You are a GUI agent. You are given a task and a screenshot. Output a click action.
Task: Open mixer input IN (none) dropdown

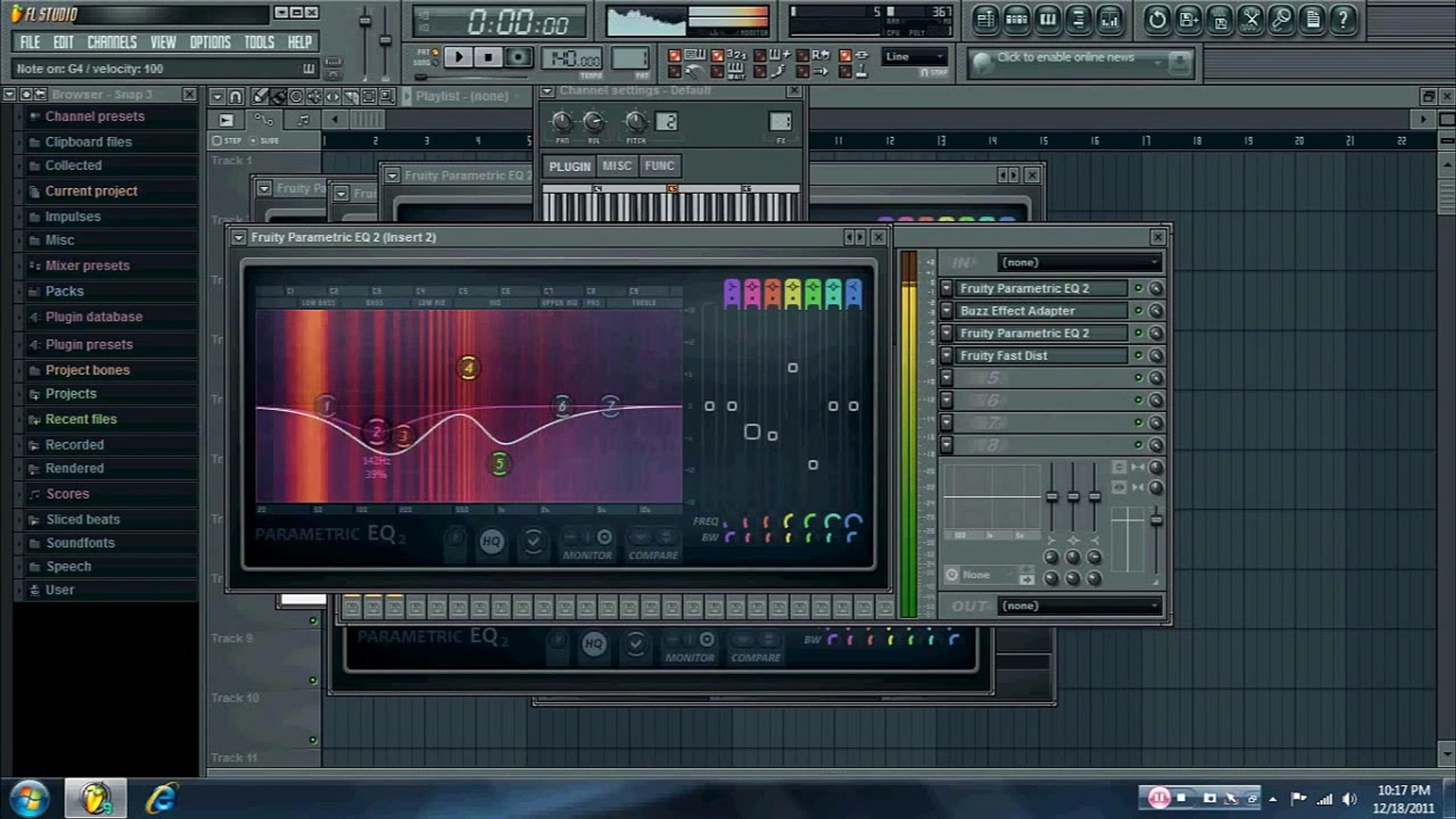pyautogui.click(x=1078, y=262)
